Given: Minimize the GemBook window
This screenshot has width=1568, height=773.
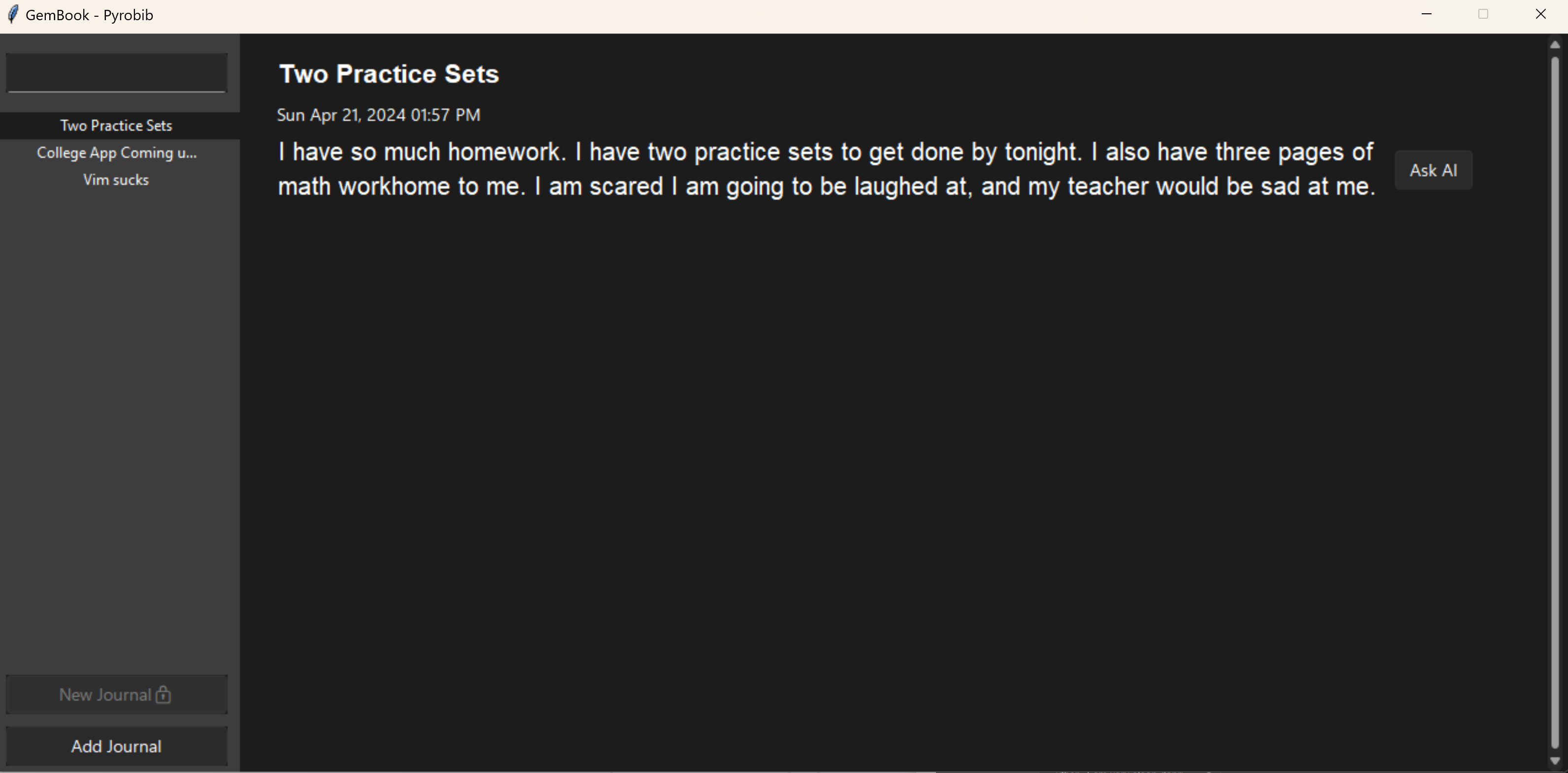Looking at the screenshot, I should coord(1426,14).
